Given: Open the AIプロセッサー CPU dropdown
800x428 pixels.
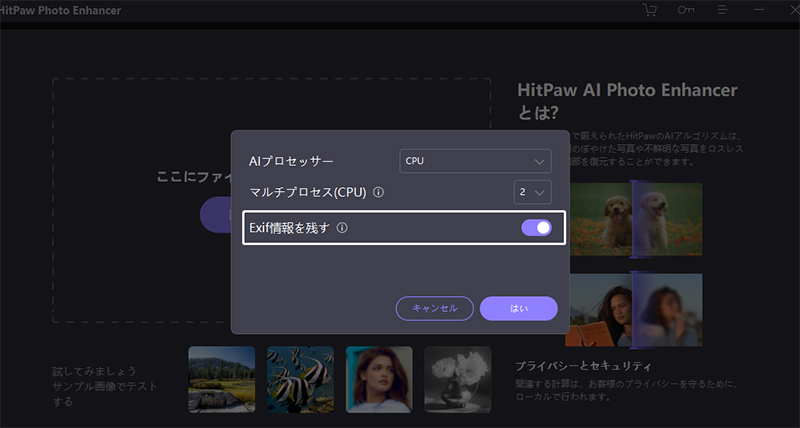Looking at the screenshot, I should (475, 161).
